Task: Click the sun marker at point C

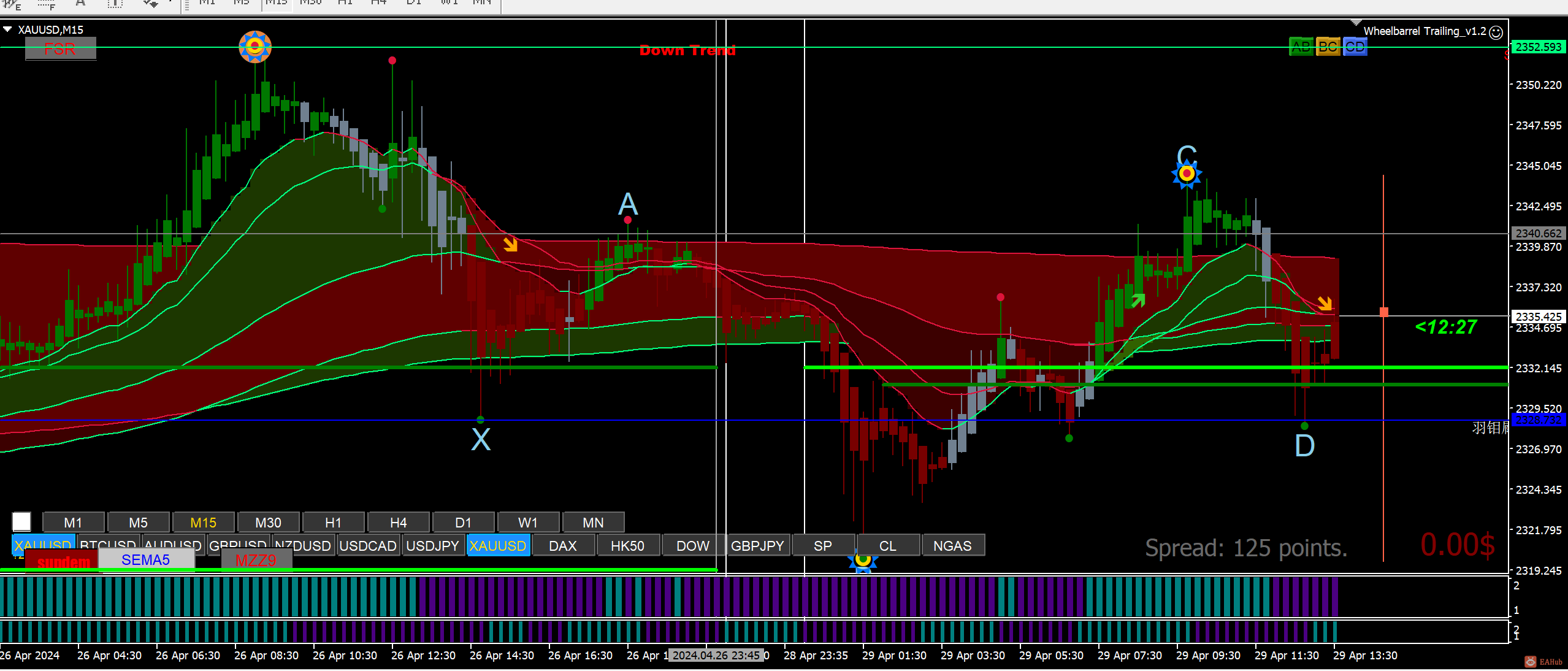Action: (x=1187, y=174)
